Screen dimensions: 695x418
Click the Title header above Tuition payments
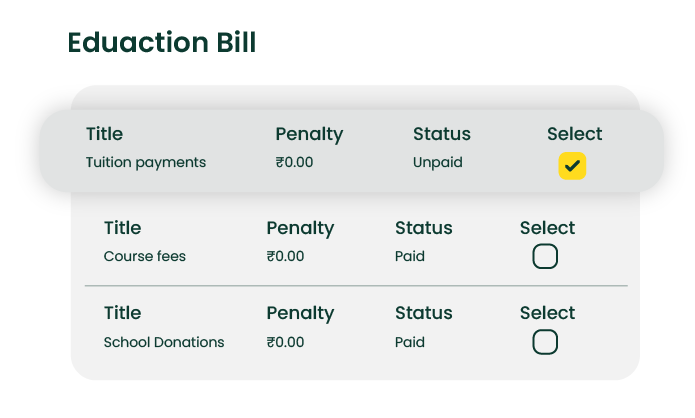click(x=105, y=134)
